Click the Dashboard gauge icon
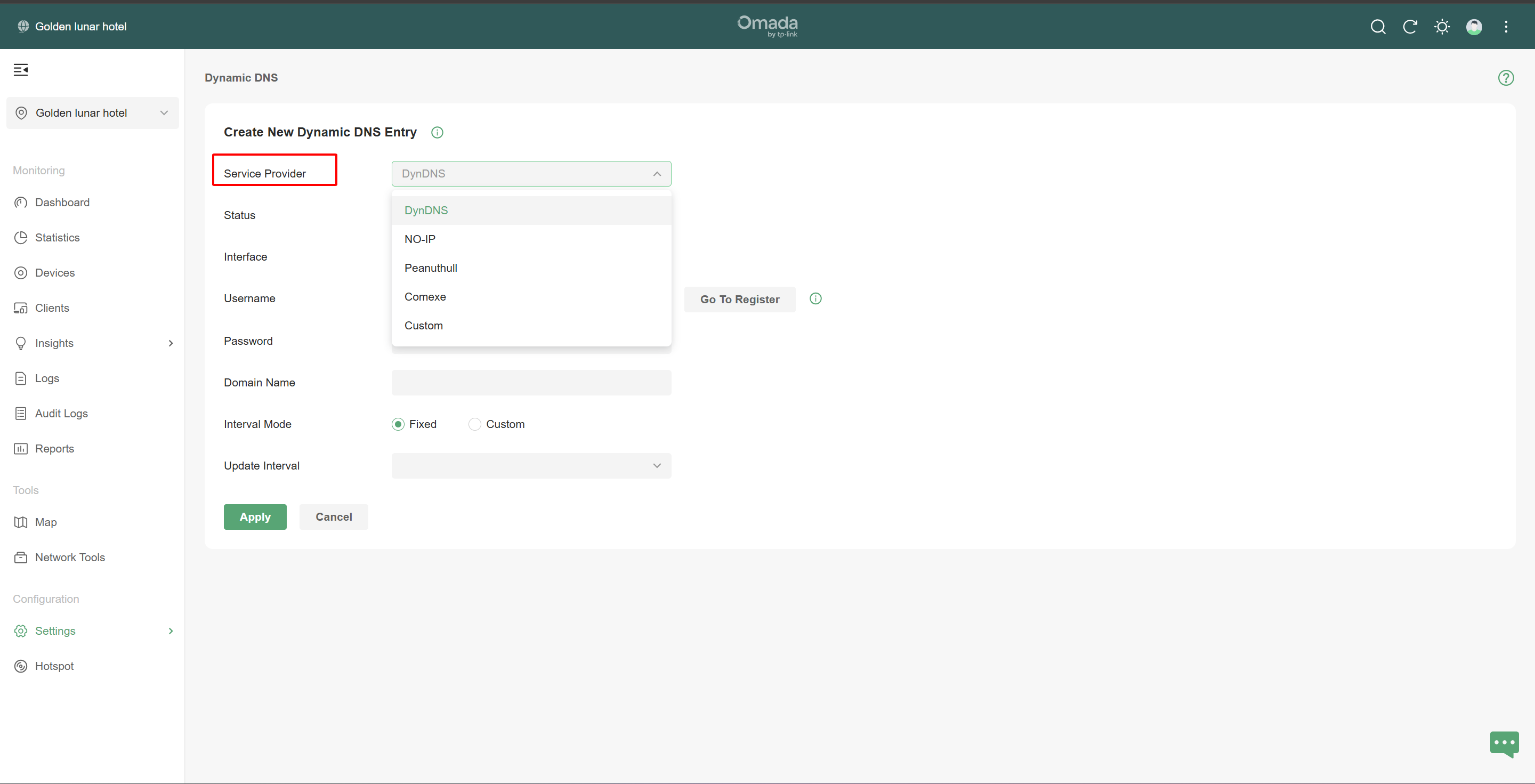 pos(21,203)
